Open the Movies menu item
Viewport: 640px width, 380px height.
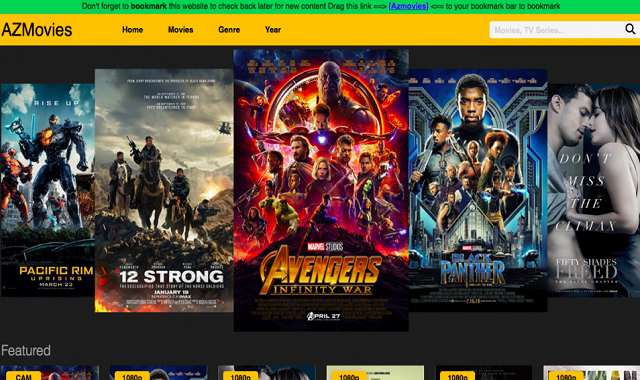pos(180,30)
